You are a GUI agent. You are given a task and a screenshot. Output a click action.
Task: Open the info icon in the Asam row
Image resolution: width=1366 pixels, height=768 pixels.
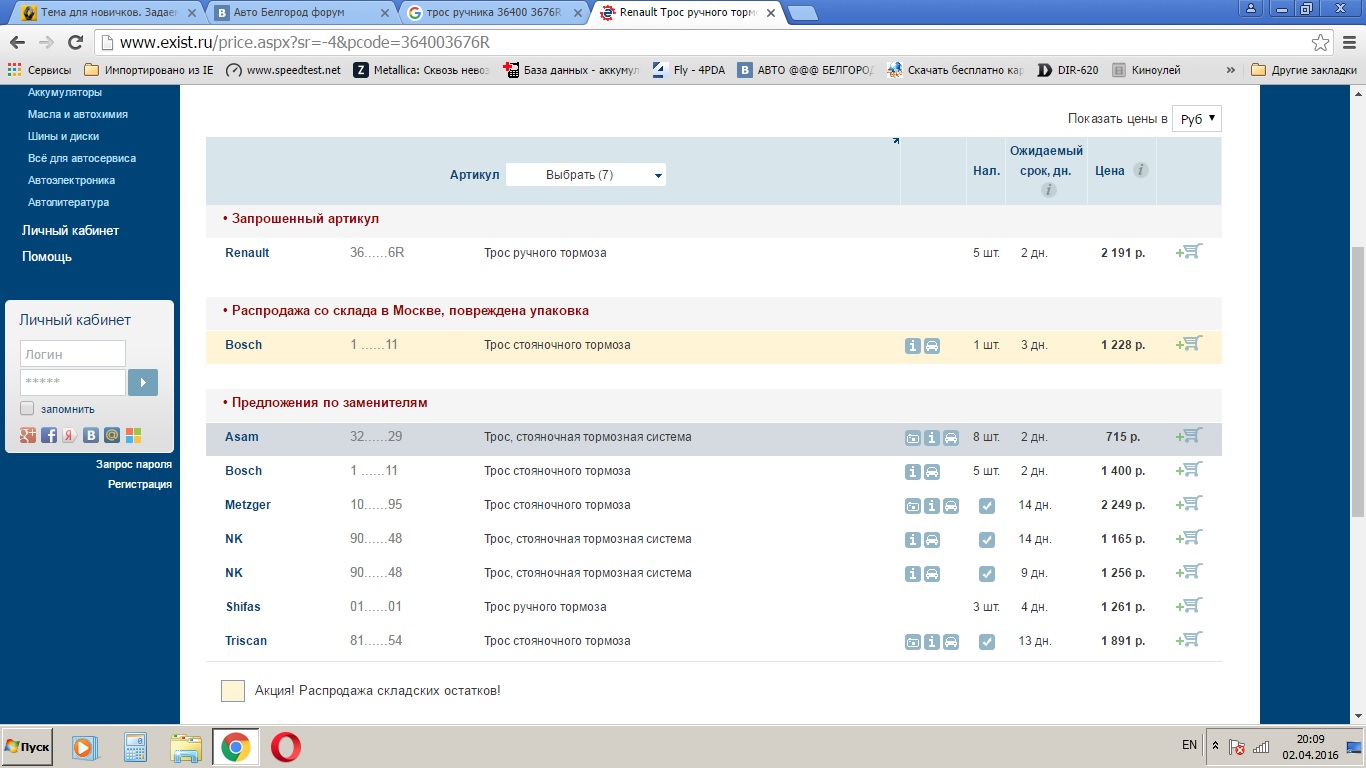932,438
